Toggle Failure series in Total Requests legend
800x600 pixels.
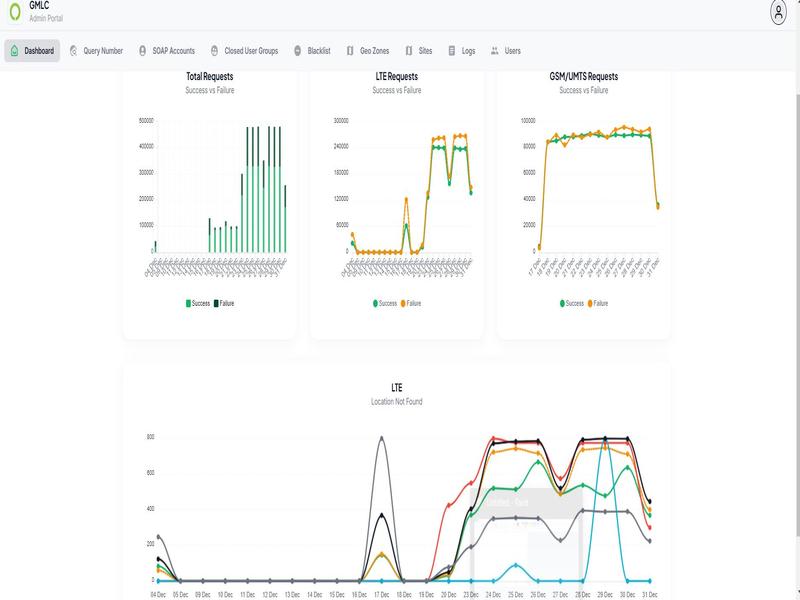pyautogui.click(x=224, y=302)
